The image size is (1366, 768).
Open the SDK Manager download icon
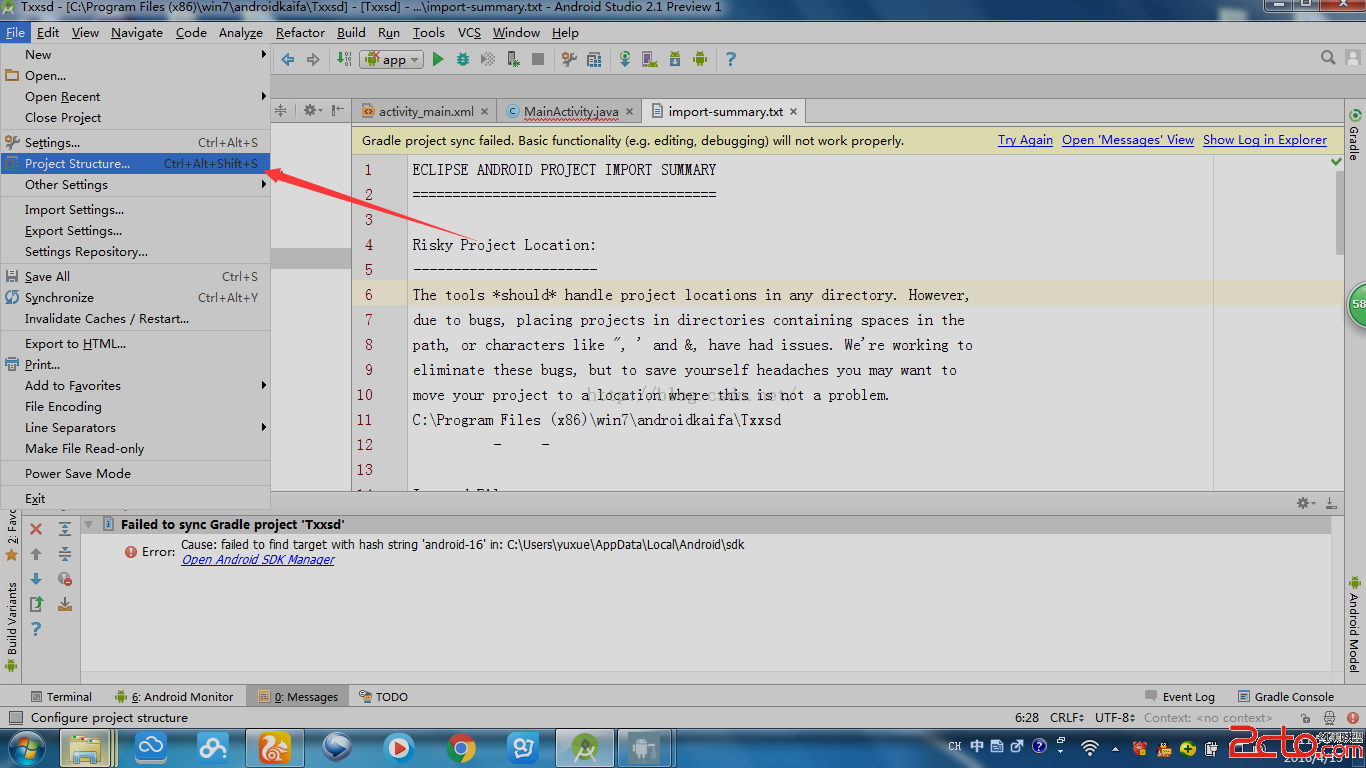coord(674,60)
